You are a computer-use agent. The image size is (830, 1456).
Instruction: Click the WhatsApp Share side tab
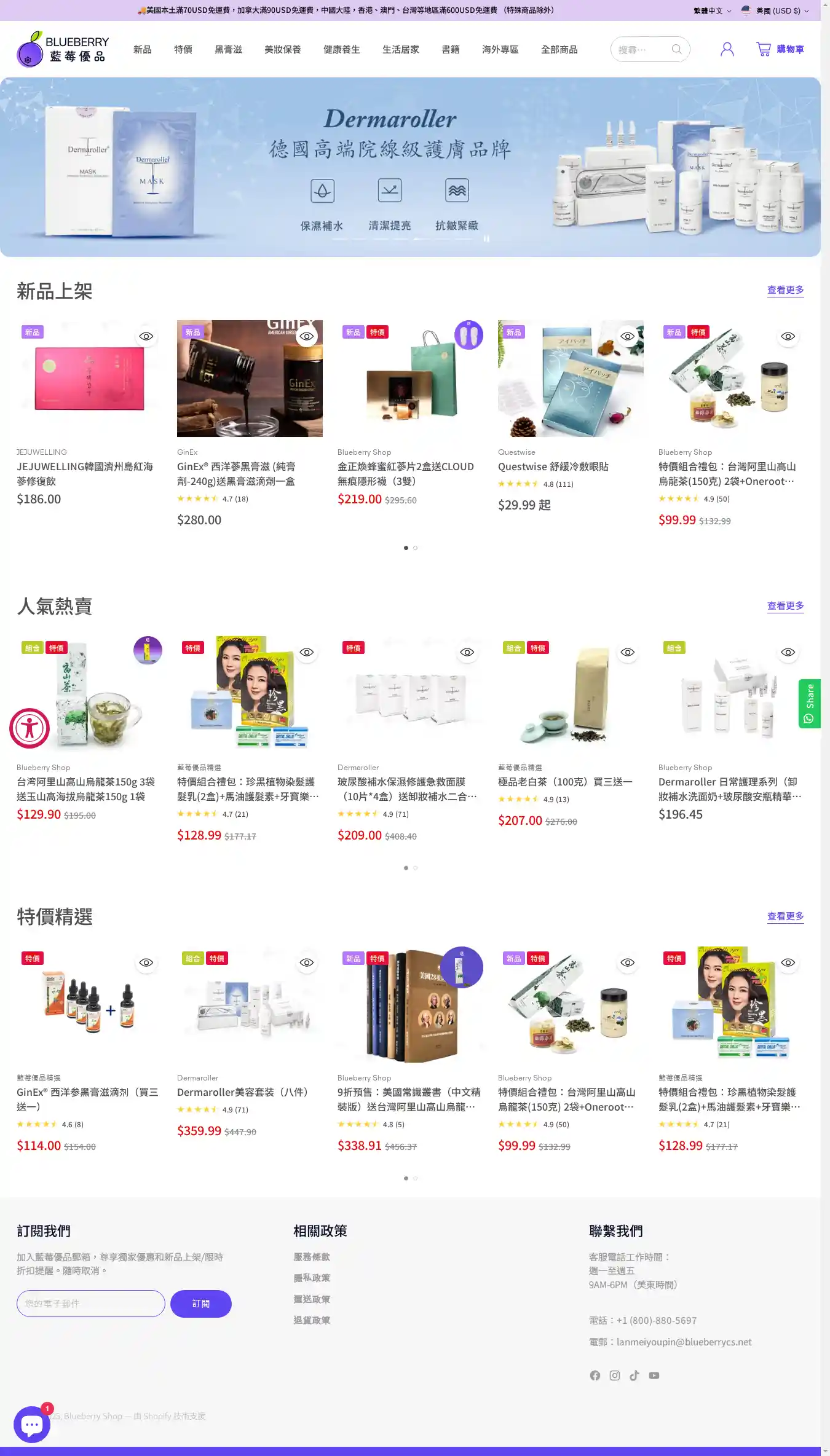tap(809, 704)
